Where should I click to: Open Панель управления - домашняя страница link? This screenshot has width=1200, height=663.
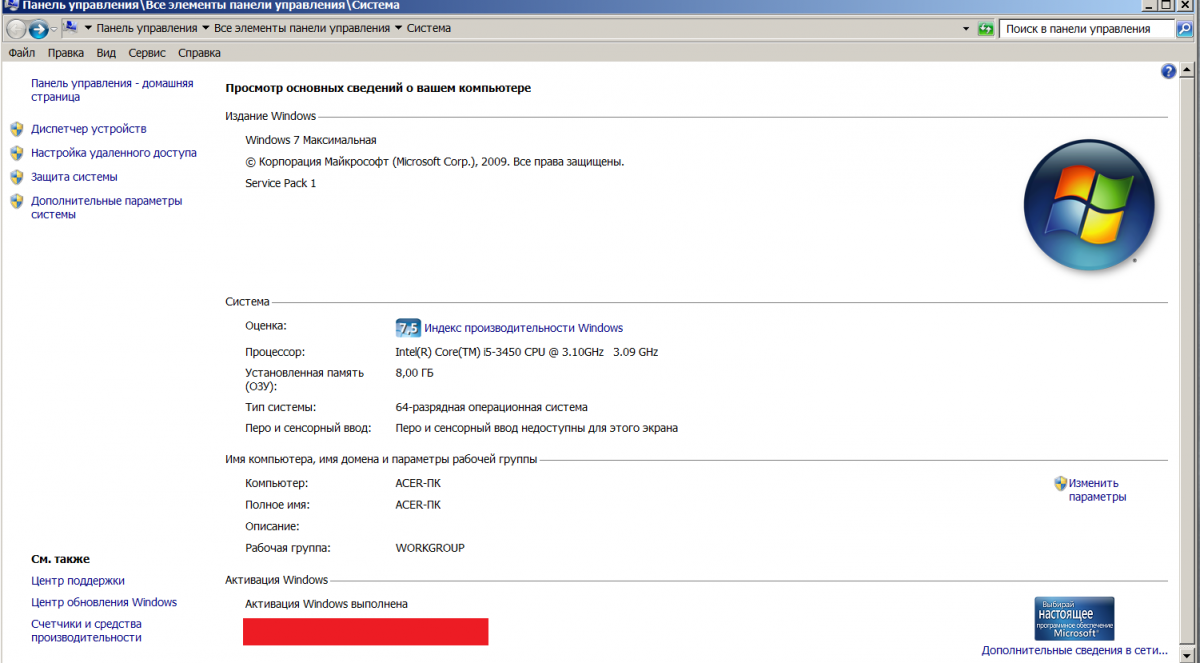112,90
